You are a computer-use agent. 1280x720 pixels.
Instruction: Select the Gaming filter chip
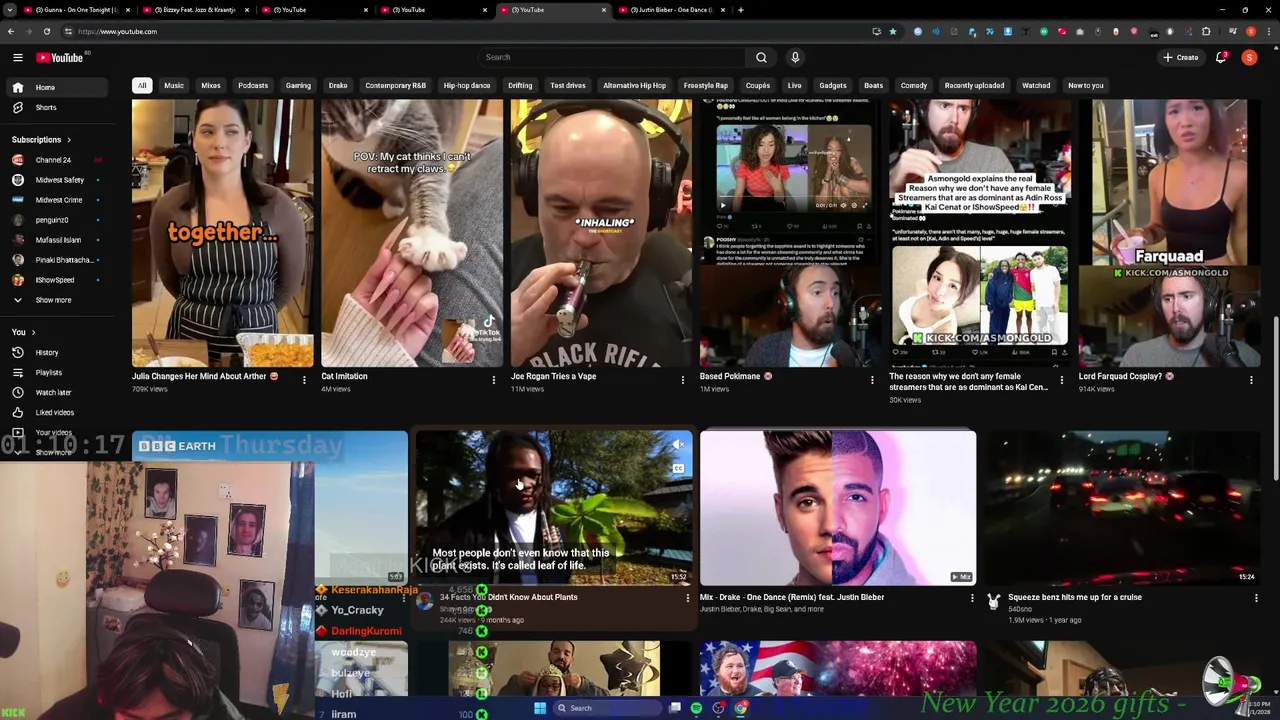[x=298, y=85]
